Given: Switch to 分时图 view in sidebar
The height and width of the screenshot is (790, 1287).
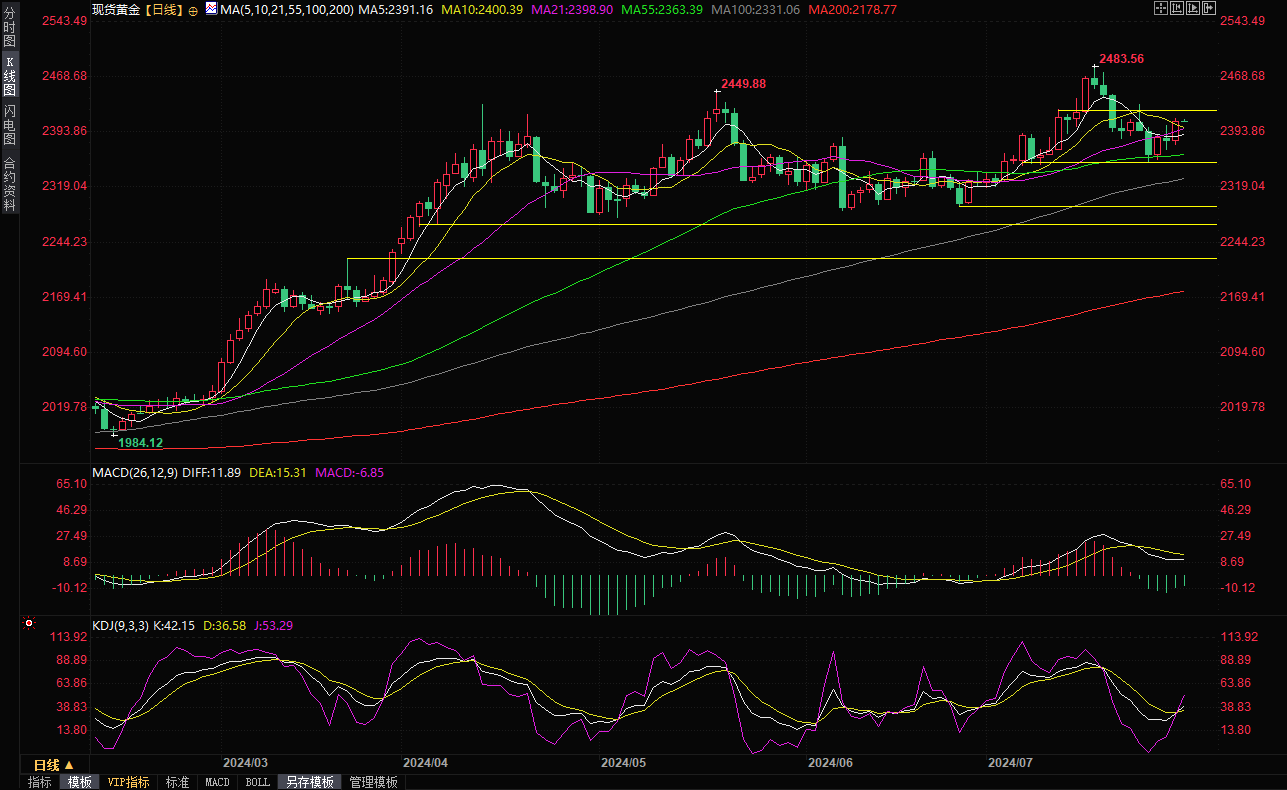Looking at the screenshot, I should pos(9,27).
